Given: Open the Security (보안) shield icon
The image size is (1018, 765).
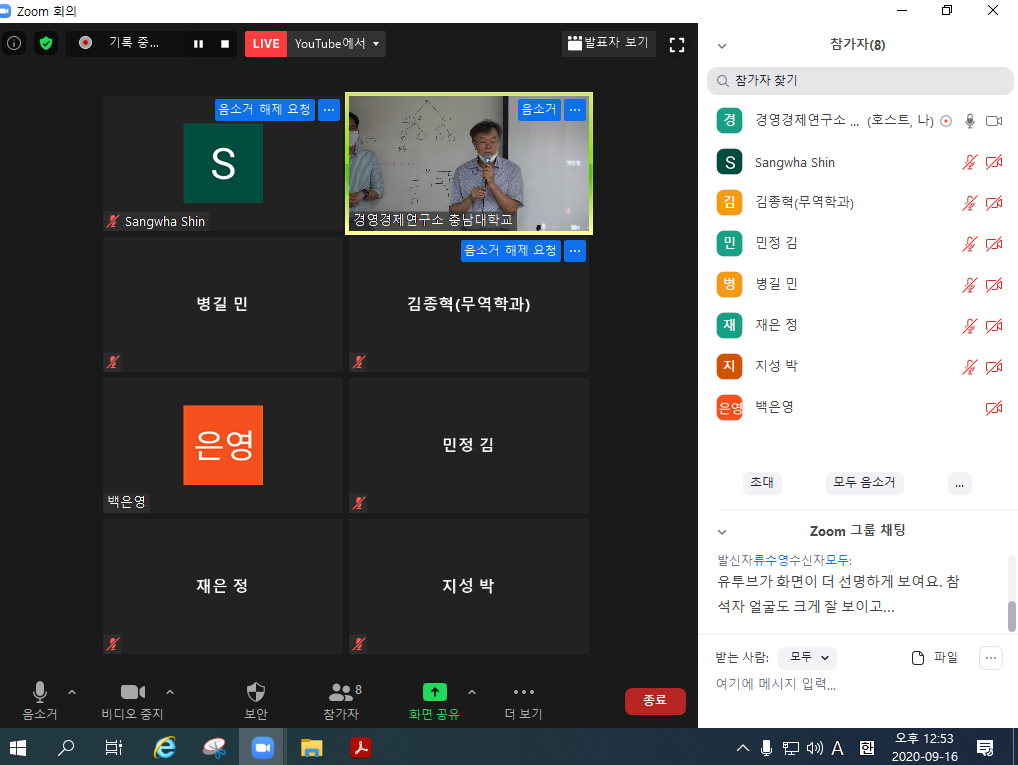Looking at the screenshot, I should [256, 692].
